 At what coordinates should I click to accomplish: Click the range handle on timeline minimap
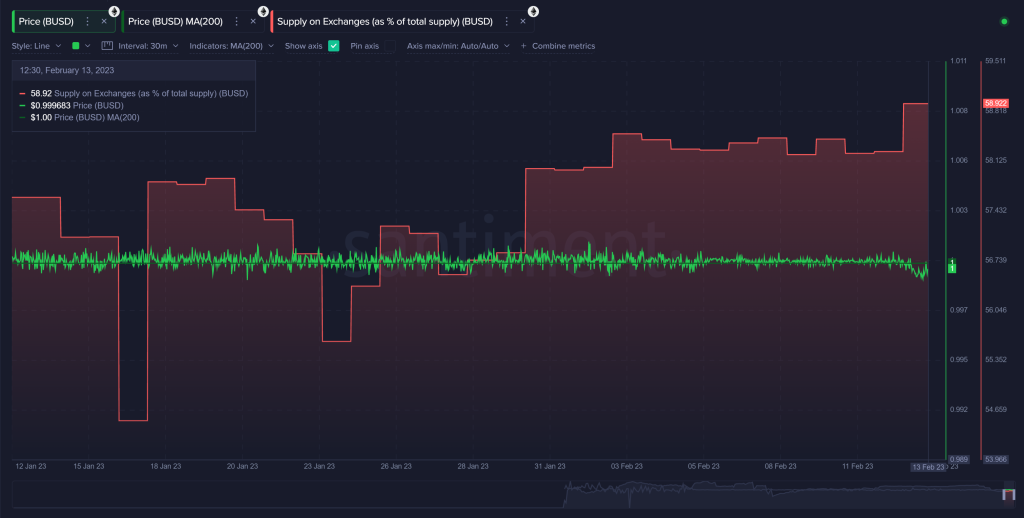(x=1009, y=494)
